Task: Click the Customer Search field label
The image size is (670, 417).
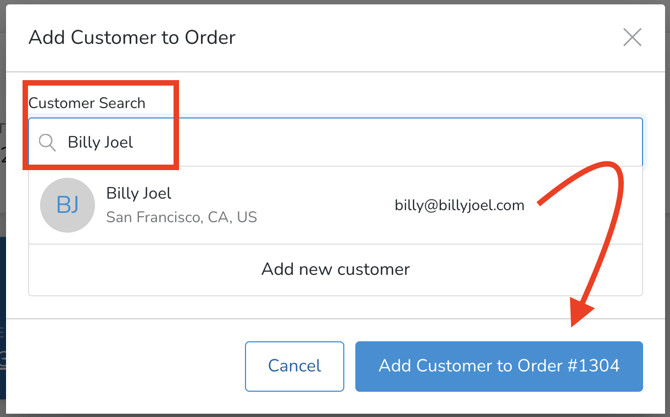Action: [87, 103]
